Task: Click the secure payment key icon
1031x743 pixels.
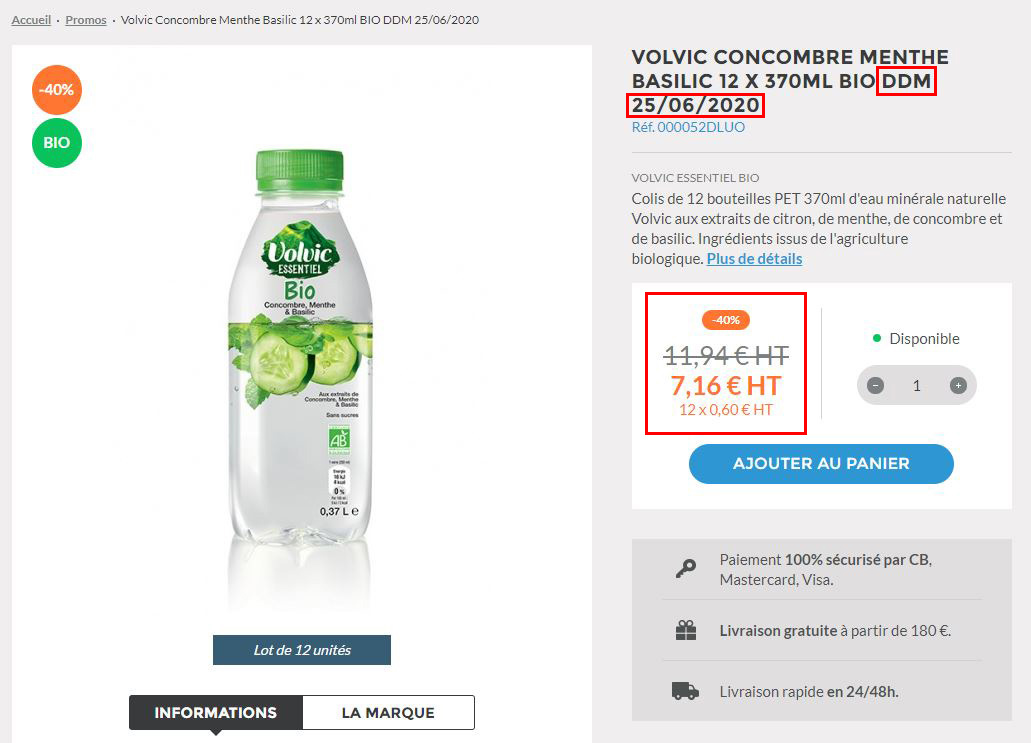Action: click(x=686, y=569)
